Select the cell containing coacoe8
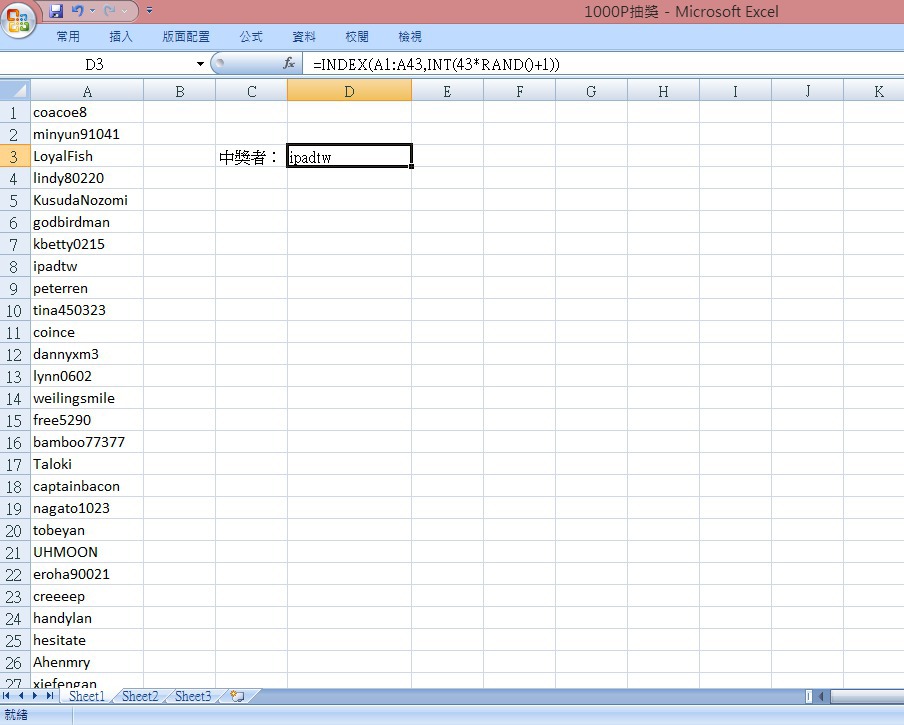 click(87, 112)
